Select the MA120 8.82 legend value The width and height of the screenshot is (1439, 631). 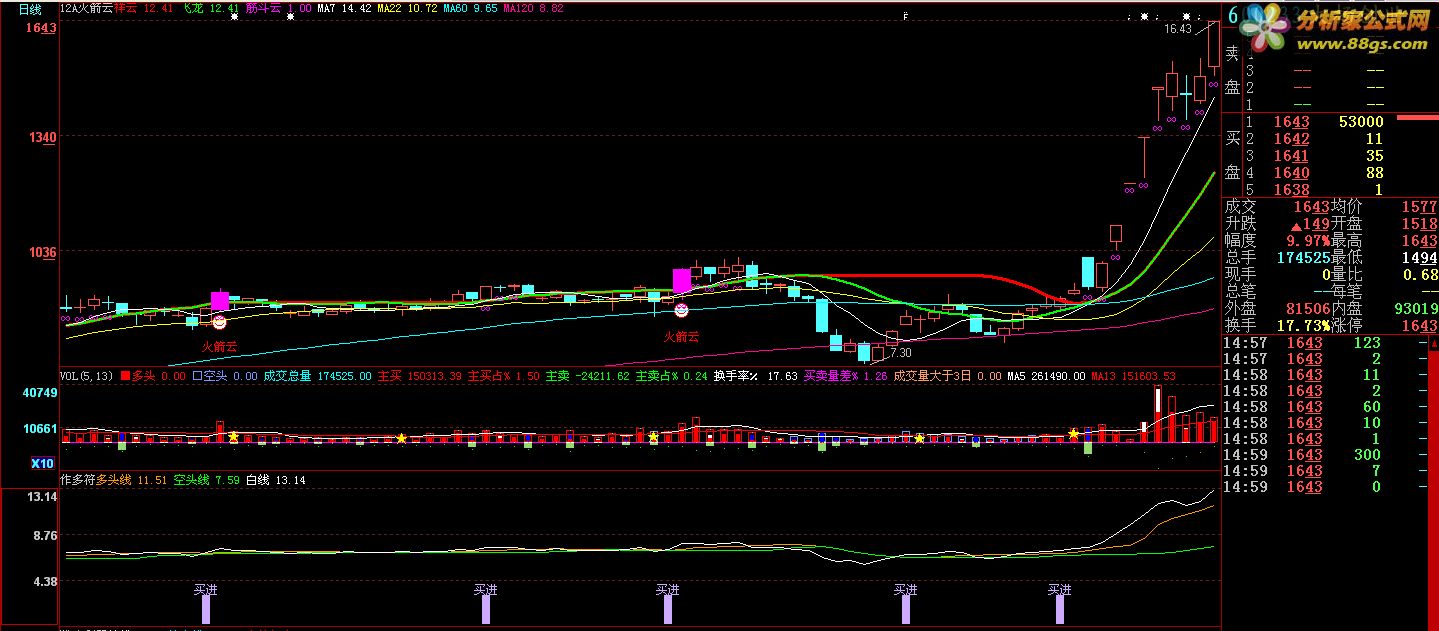533,7
